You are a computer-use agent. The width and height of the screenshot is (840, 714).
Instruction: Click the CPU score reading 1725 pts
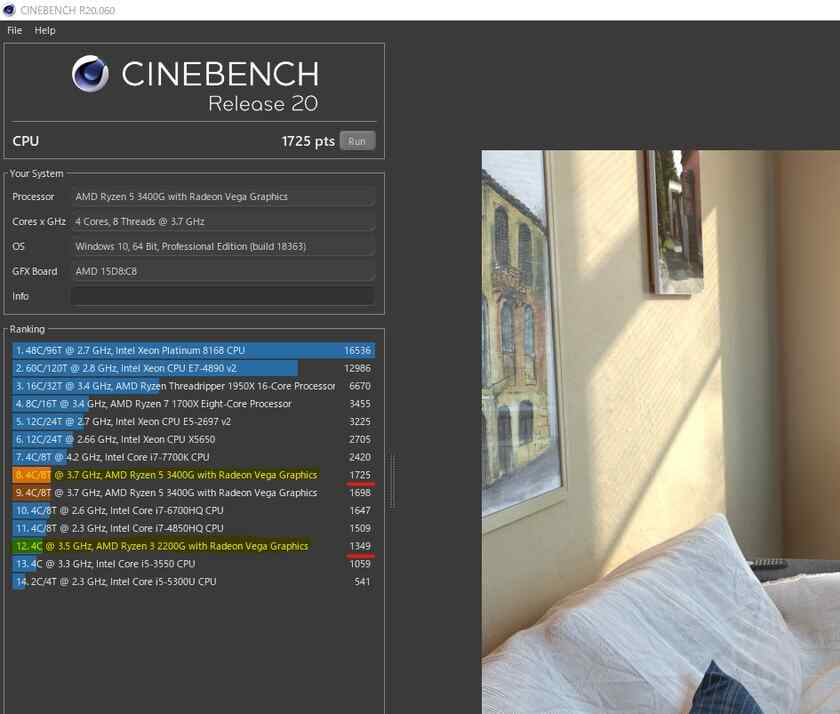point(307,140)
